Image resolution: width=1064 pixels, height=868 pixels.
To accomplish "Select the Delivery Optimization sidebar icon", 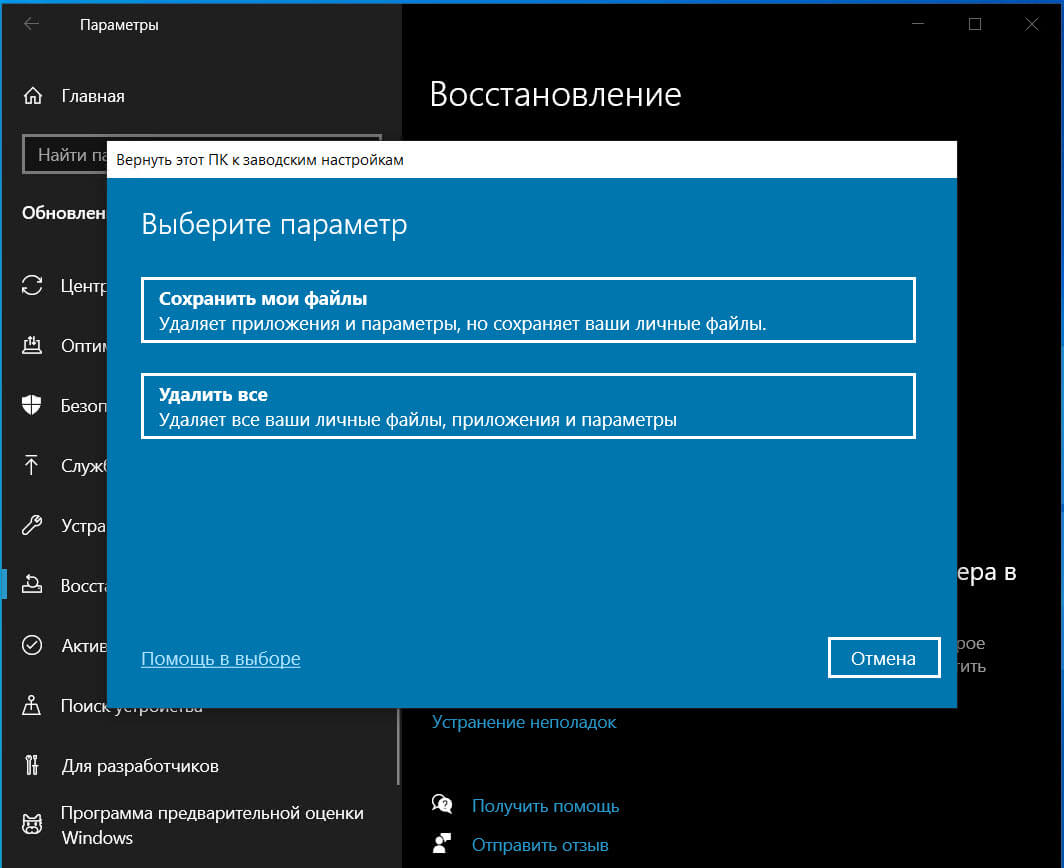I will [32, 346].
